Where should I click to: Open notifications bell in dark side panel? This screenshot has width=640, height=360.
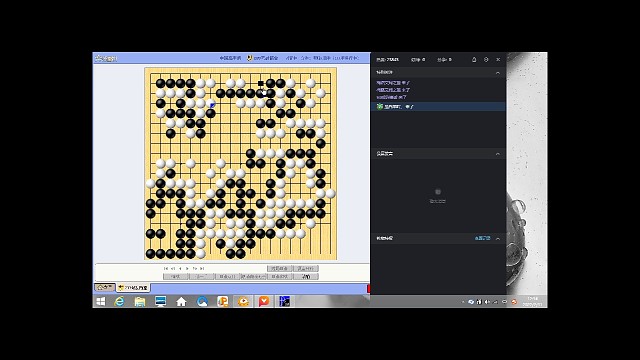click(x=474, y=60)
